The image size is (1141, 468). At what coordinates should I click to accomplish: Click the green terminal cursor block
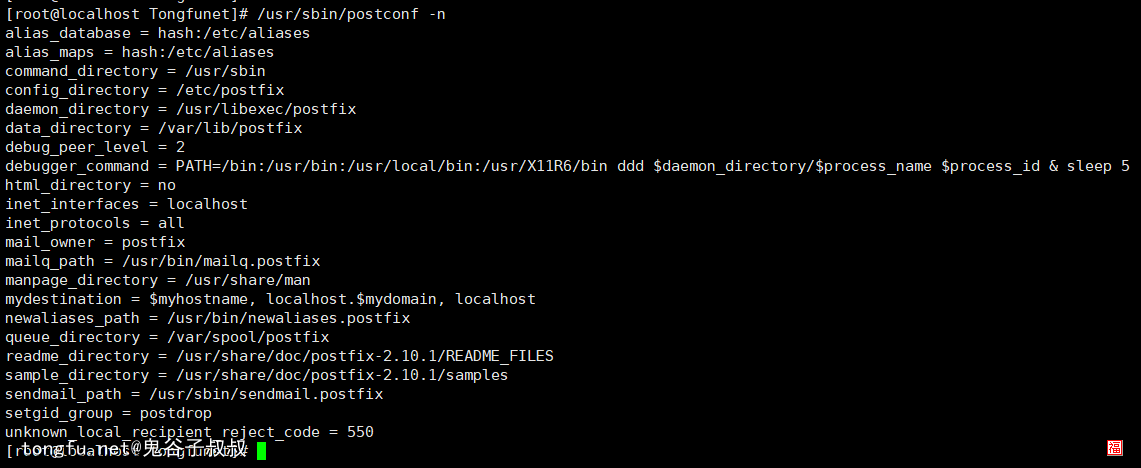(262, 451)
